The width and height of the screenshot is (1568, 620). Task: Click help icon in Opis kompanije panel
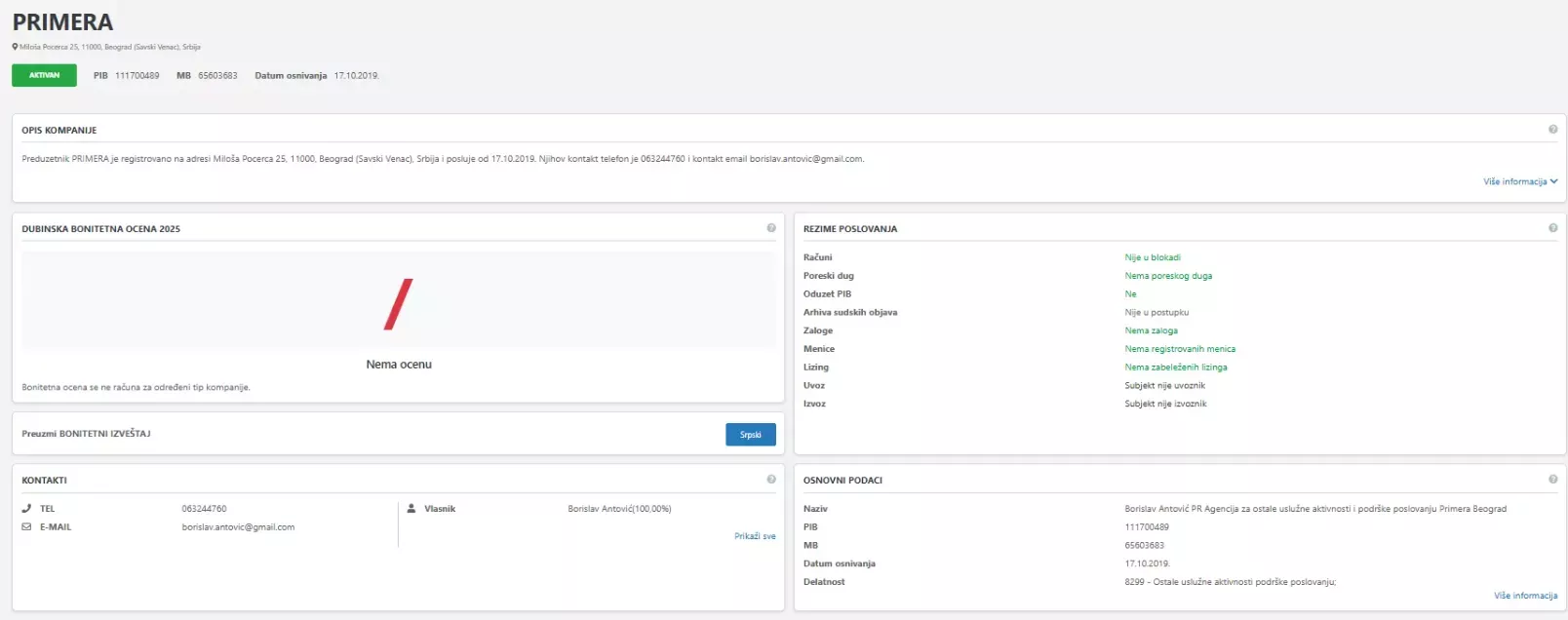point(1552,130)
